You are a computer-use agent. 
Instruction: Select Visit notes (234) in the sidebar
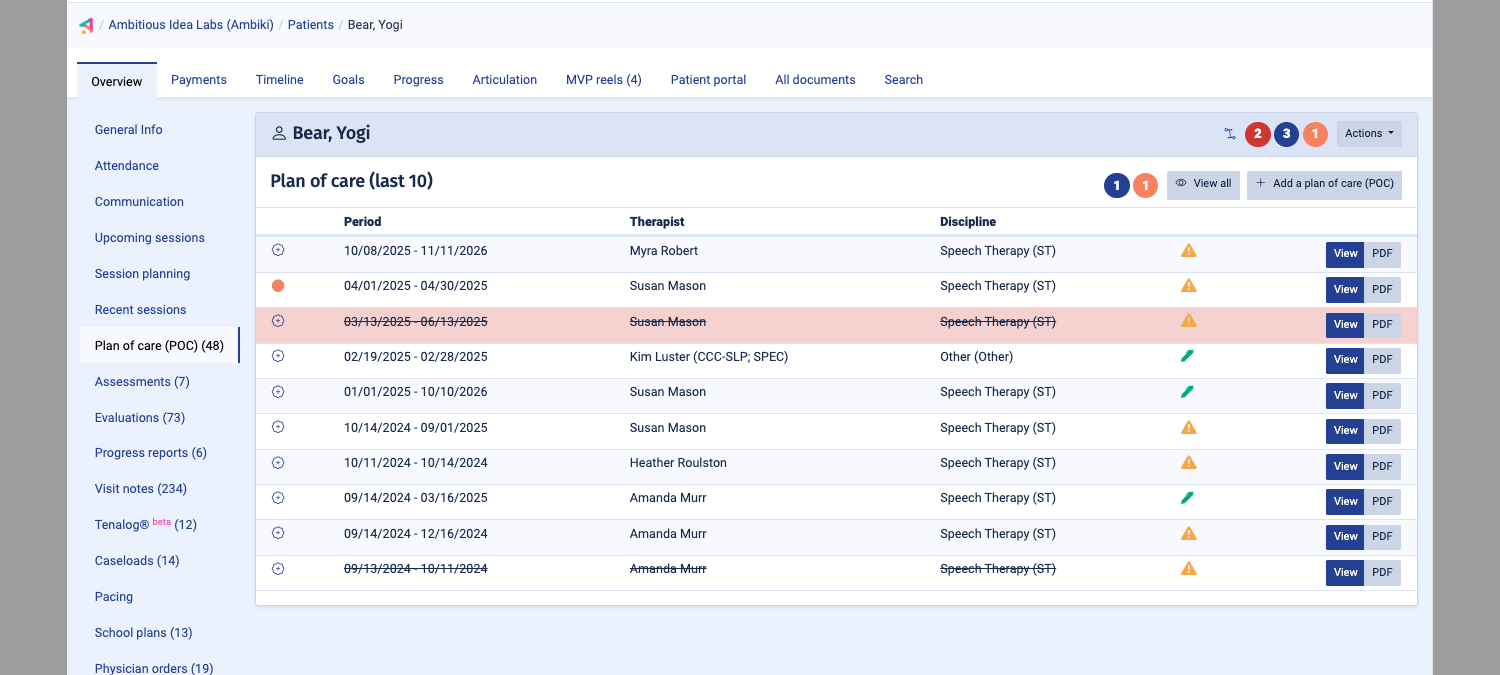pyautogui.click(x=140, y=488)
